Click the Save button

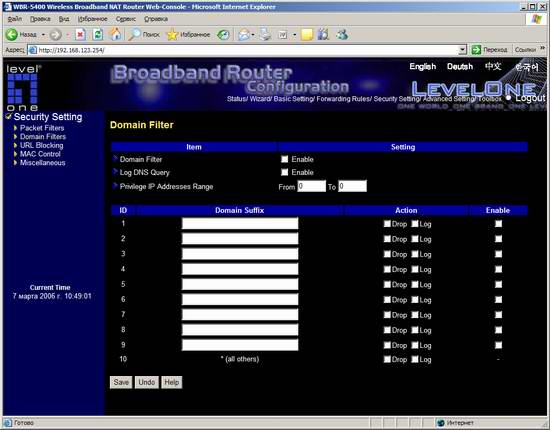(x=121, y=382)
